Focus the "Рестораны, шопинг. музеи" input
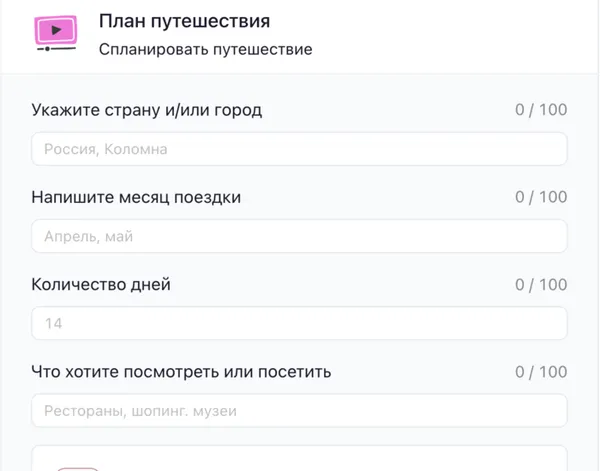This screenshot has height=471, width=600. tap(300, 410)
